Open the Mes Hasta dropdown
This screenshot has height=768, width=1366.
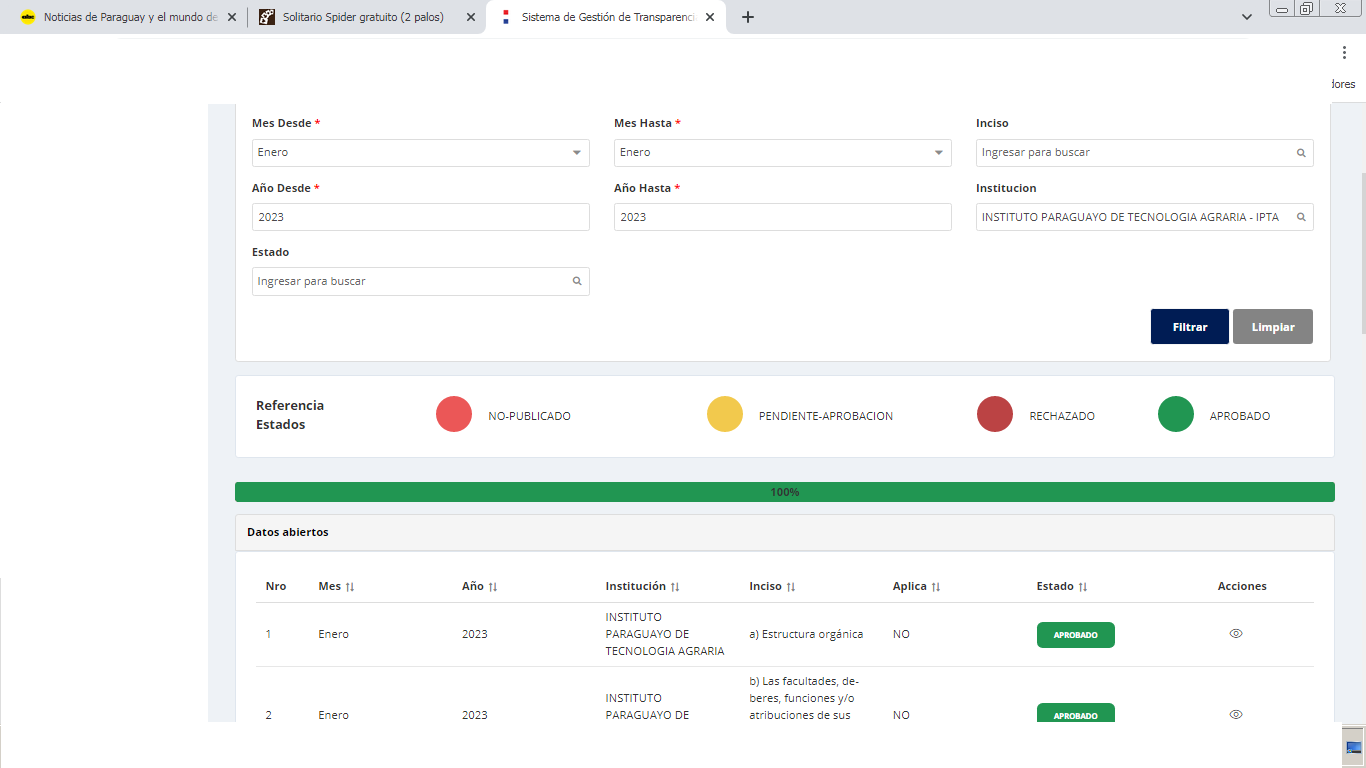coord(783,152)
